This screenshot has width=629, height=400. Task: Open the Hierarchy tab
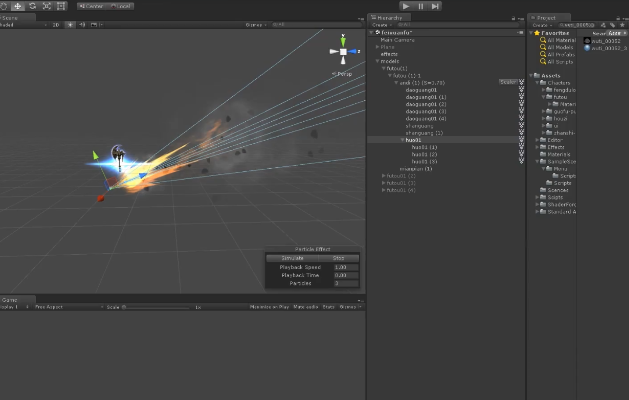pyautogui.click(x=388, y=18)
